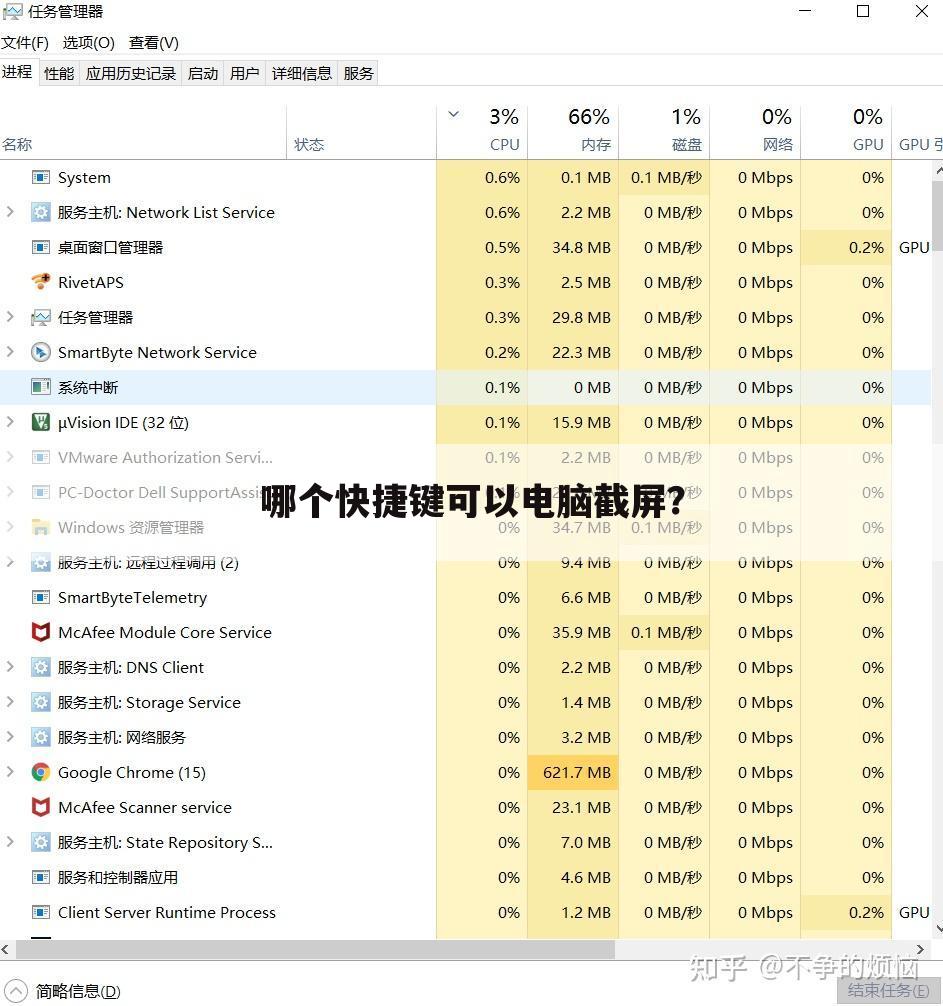
Task: Sort processes by the 磁盘 column
Action: tap(665, 132)
